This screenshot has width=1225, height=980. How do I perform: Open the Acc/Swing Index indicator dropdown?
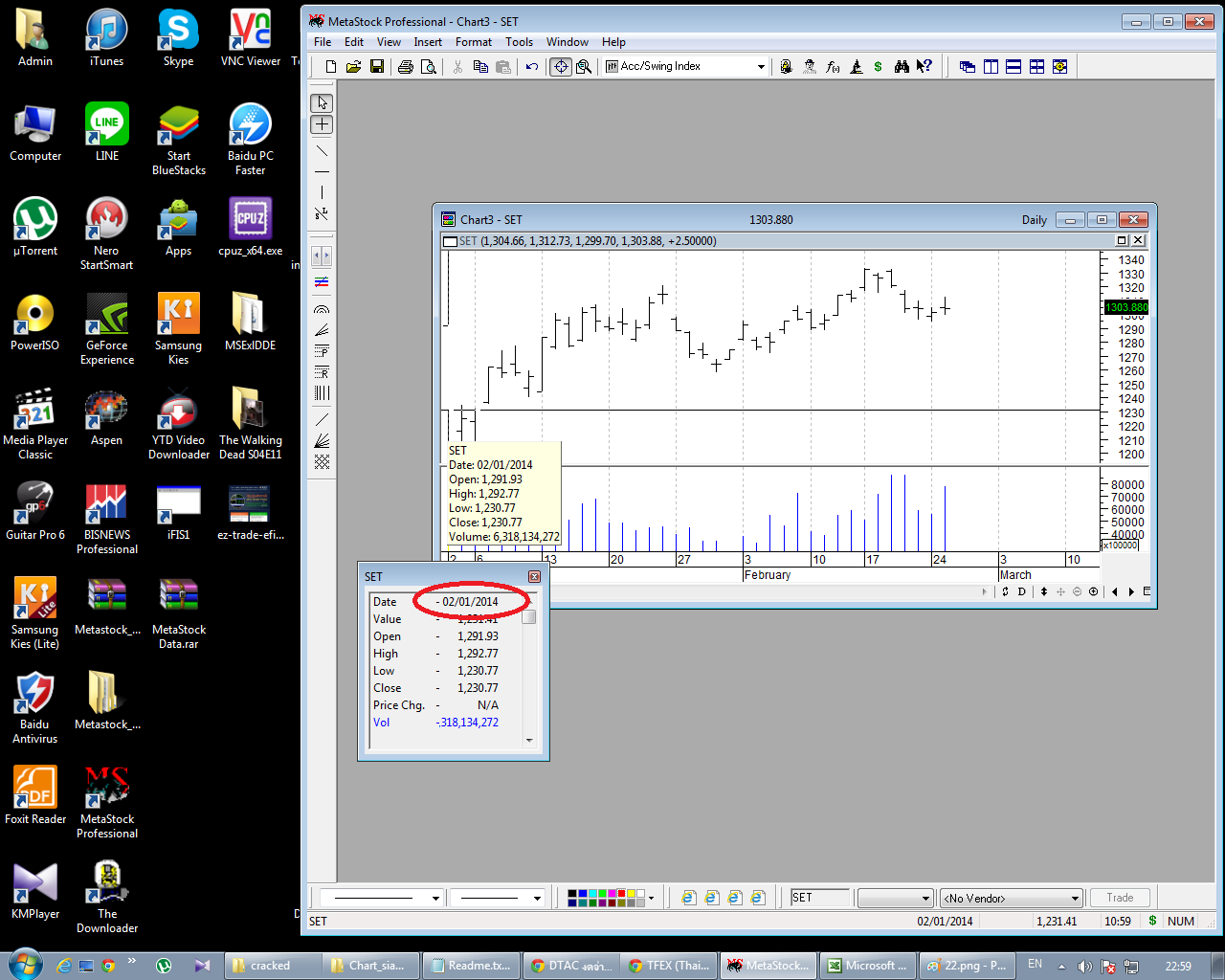tap(761, 67)
